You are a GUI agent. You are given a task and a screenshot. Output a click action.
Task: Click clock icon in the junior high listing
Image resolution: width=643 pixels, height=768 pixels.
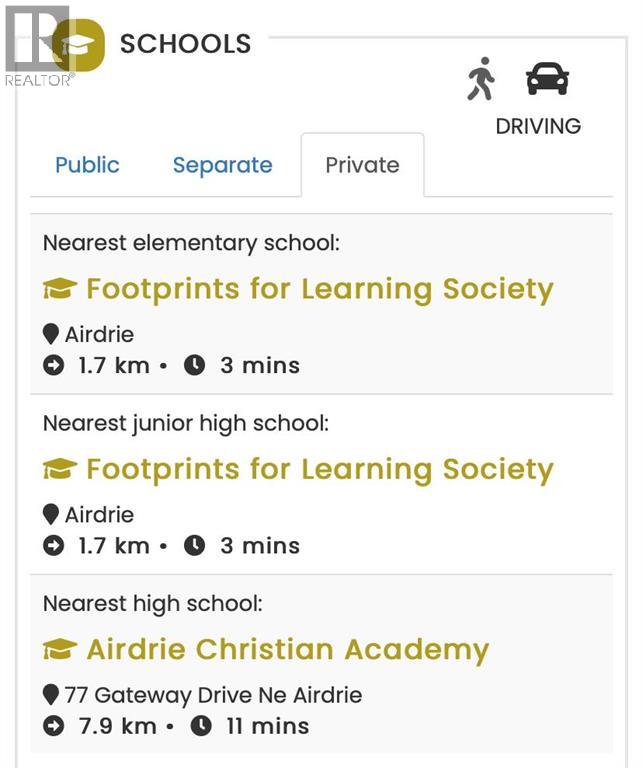pos(194,546)
